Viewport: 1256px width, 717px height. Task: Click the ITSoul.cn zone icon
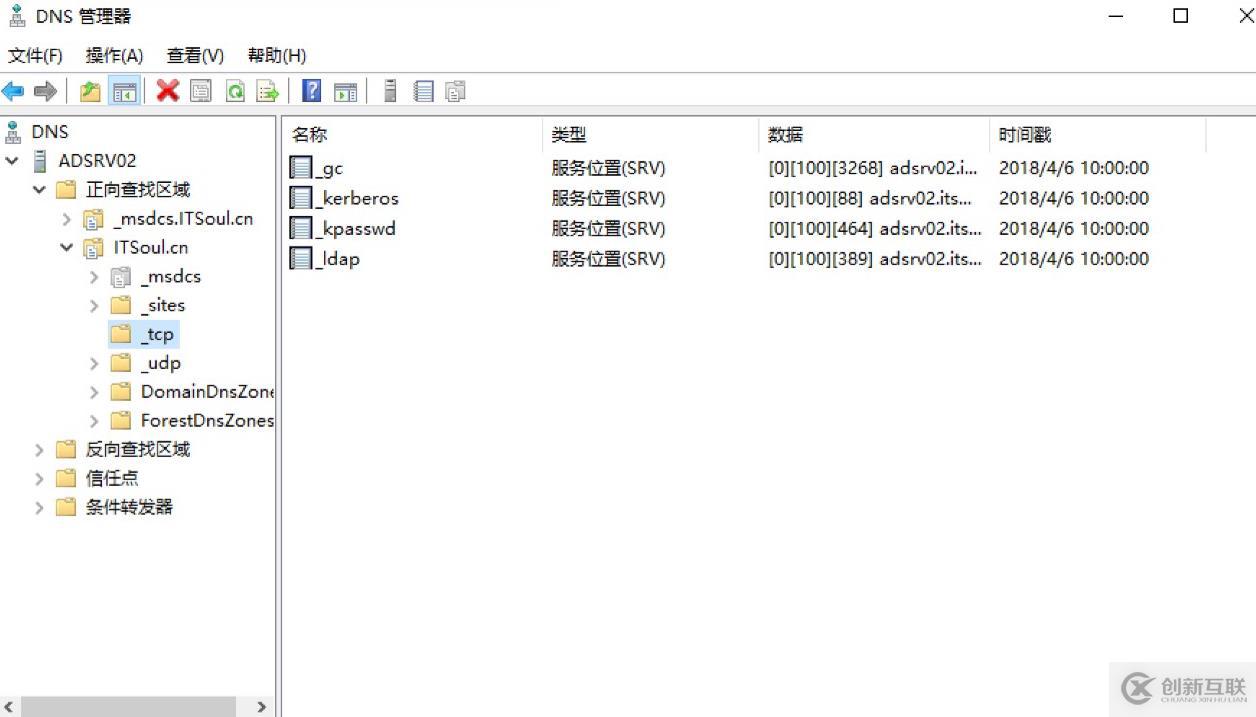94,247
